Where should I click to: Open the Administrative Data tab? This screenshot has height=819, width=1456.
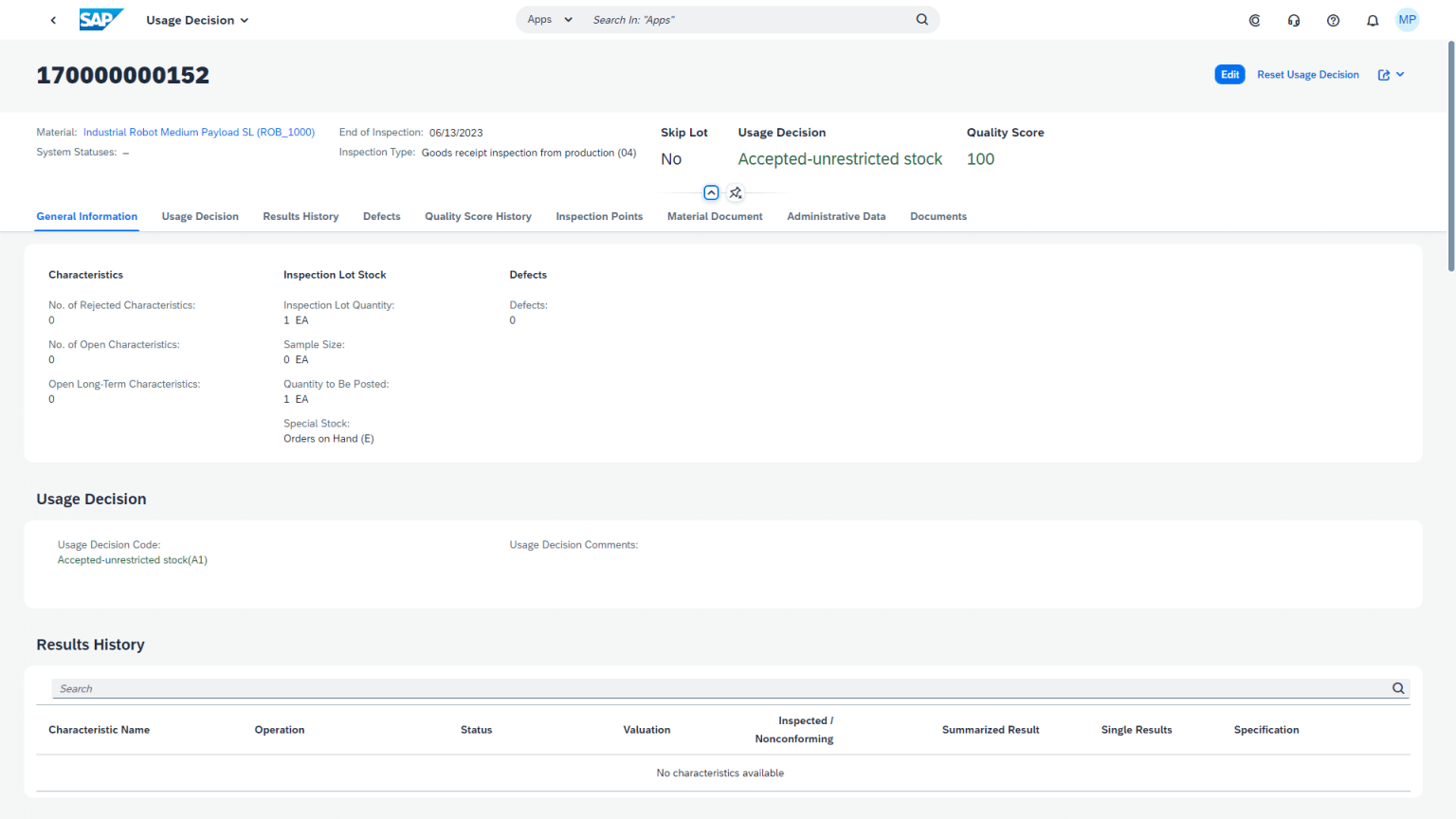(835, 216)
